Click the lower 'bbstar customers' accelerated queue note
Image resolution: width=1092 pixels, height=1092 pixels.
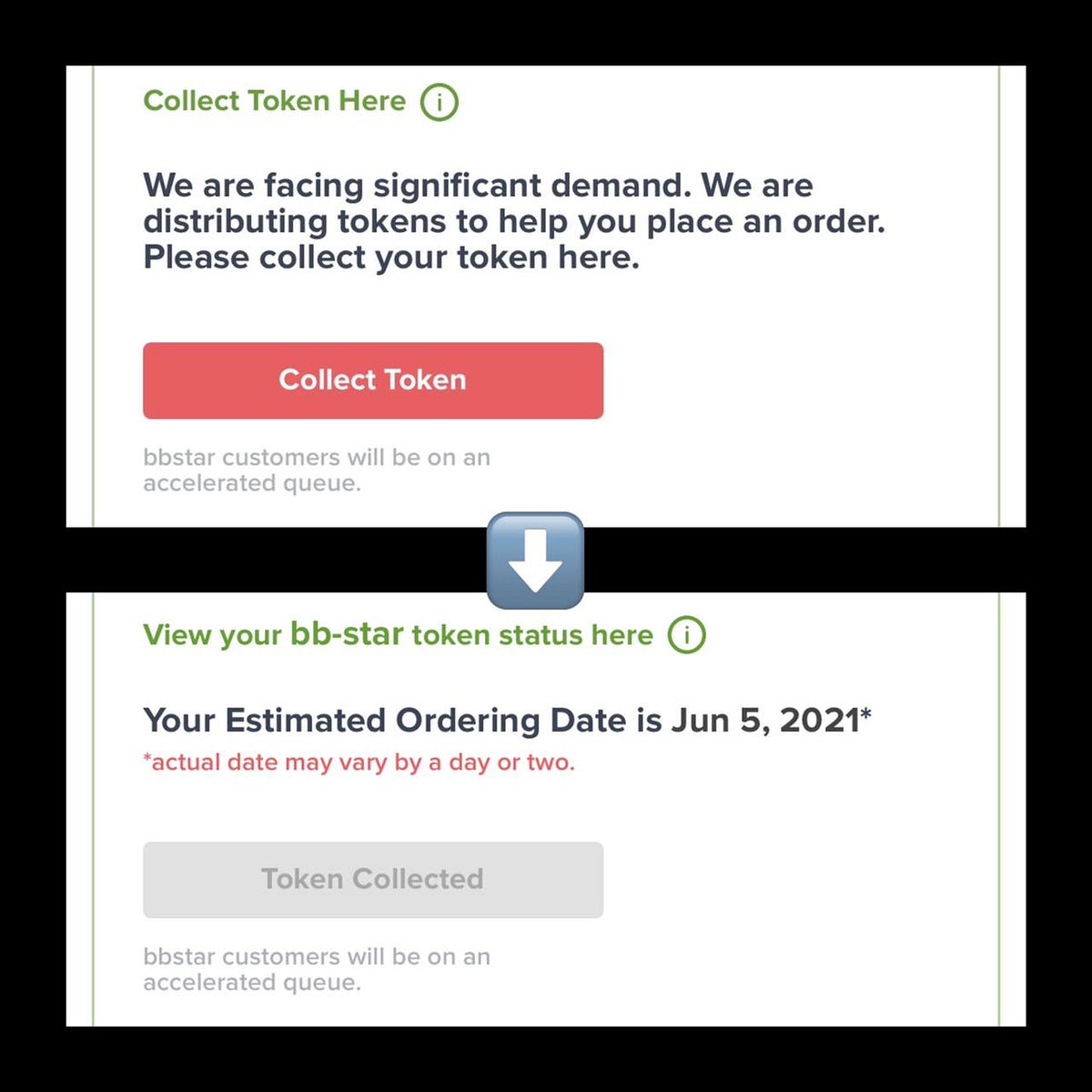click(317, 969)
